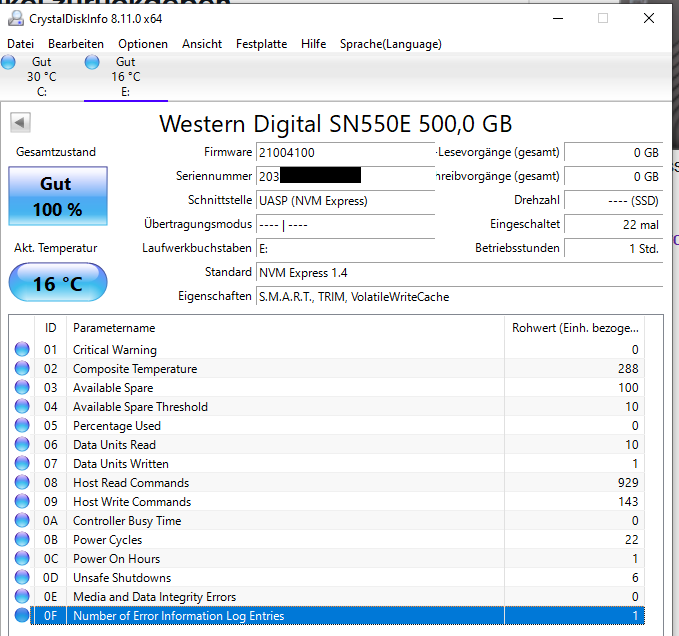
Task: Click the status orb for Power Cycles
Action: coord(22,539)
